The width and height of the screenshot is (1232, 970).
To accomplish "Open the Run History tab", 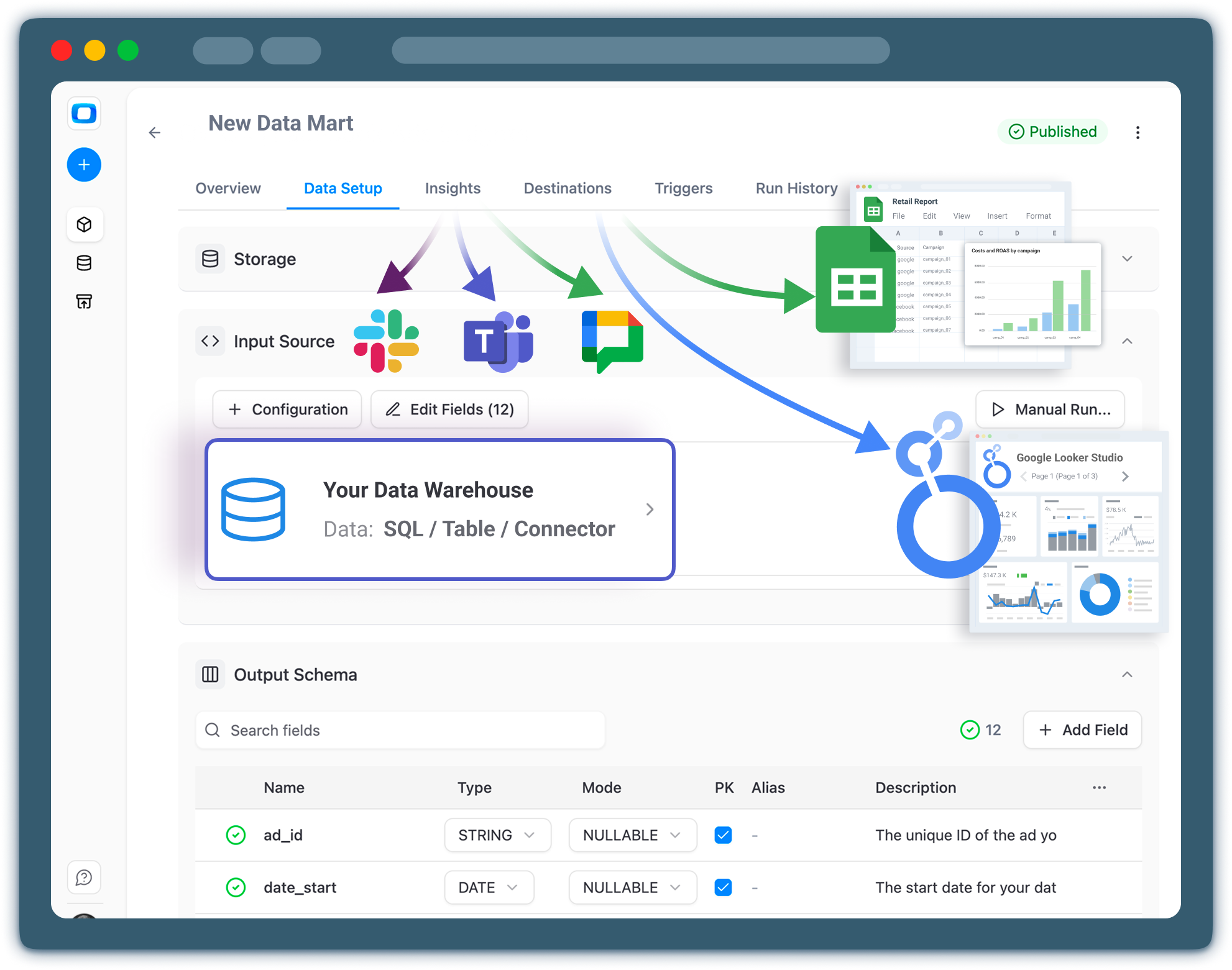I will point(796,188).
